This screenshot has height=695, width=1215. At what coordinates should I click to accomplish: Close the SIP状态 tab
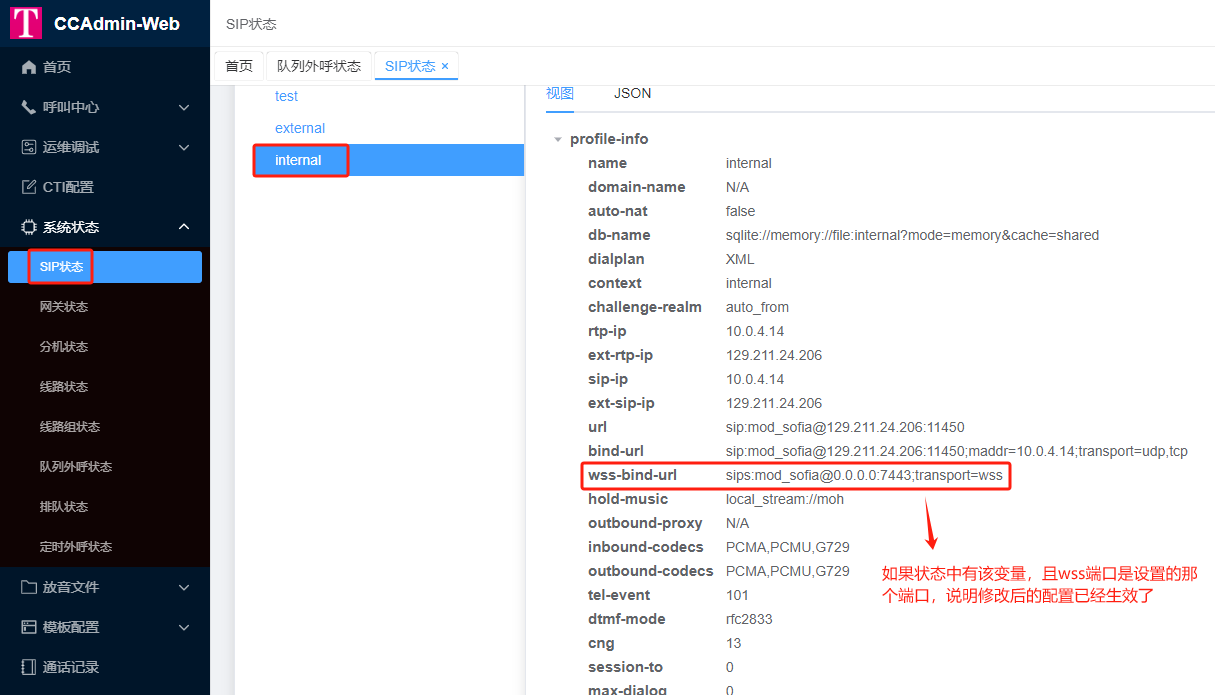pyautogui.click(x=445, y=66)
